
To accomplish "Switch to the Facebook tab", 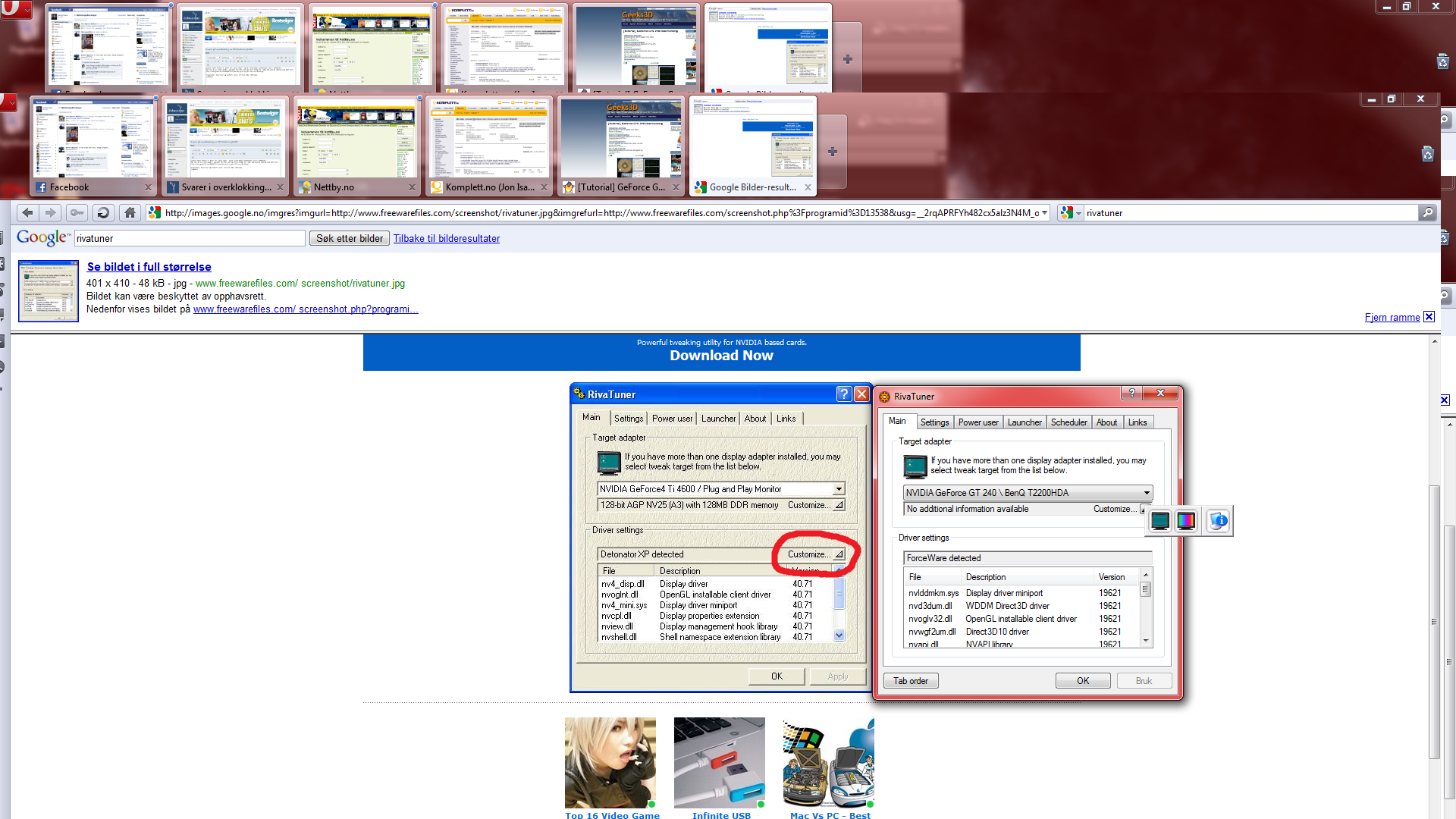I will click(x=93, y=144).
